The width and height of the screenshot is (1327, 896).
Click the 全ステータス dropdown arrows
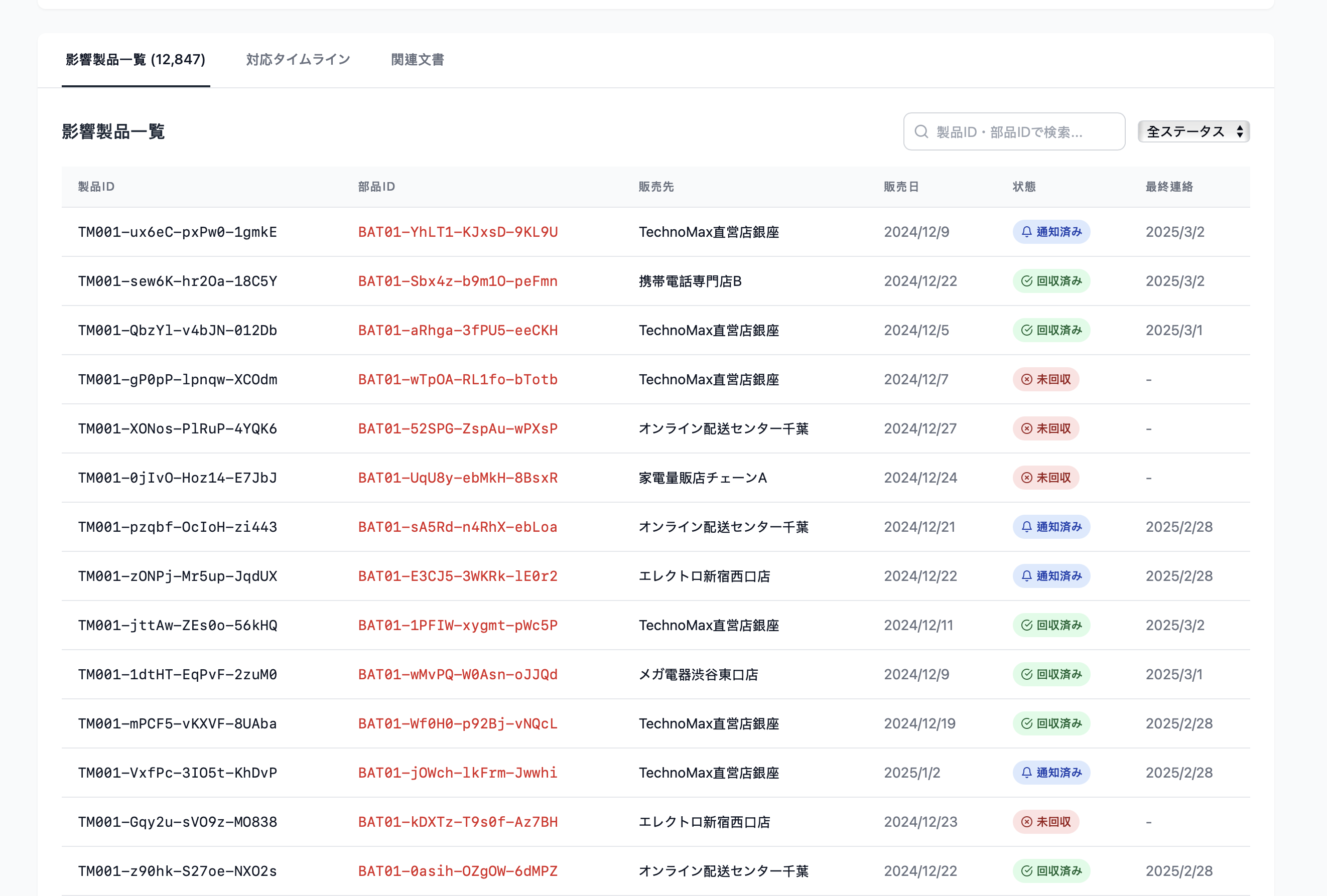point(1240,132)
